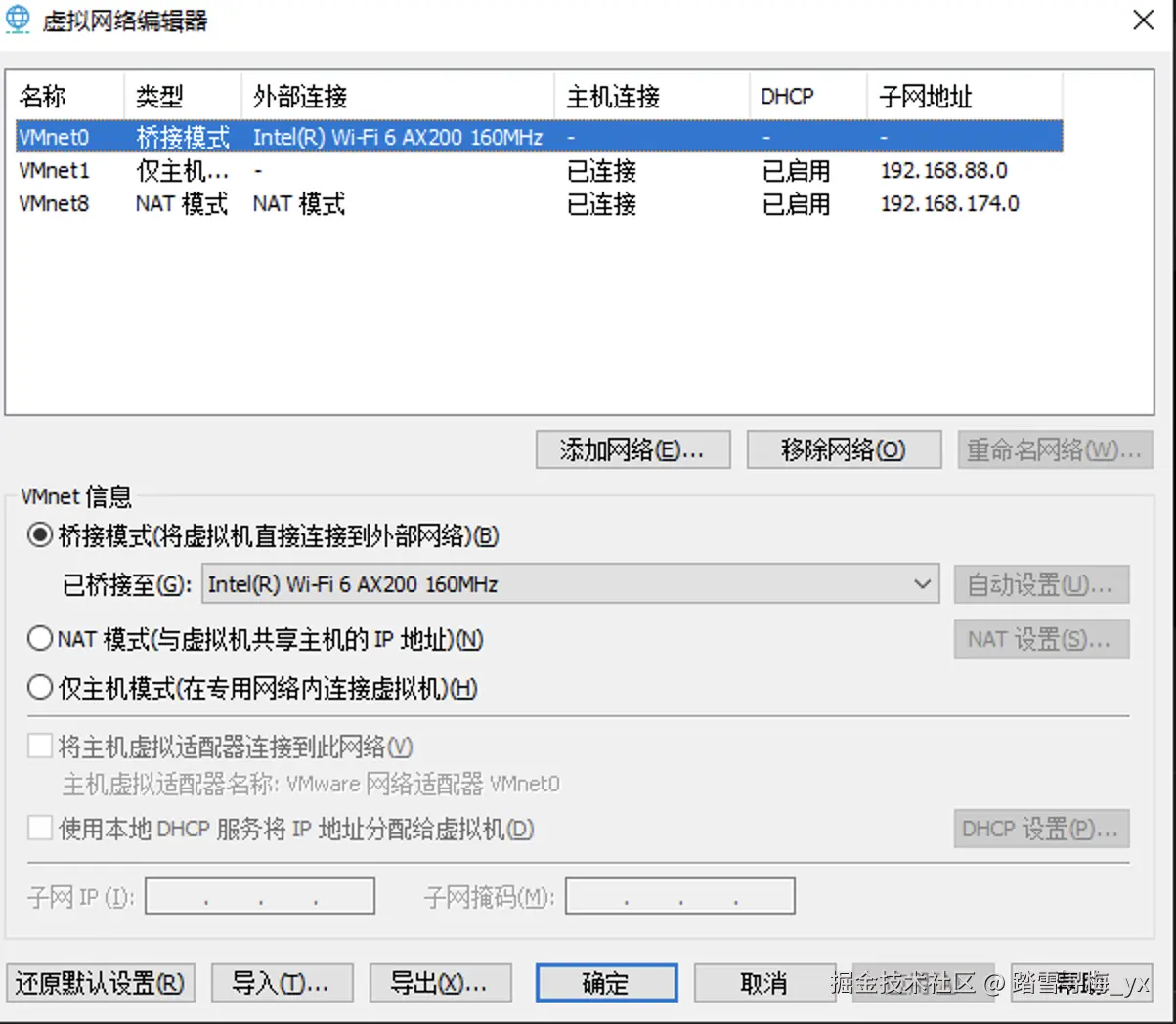Select the VMnet8 row
The width and height of the screenshot is (1176, 1024).
[x=540, y=203]
